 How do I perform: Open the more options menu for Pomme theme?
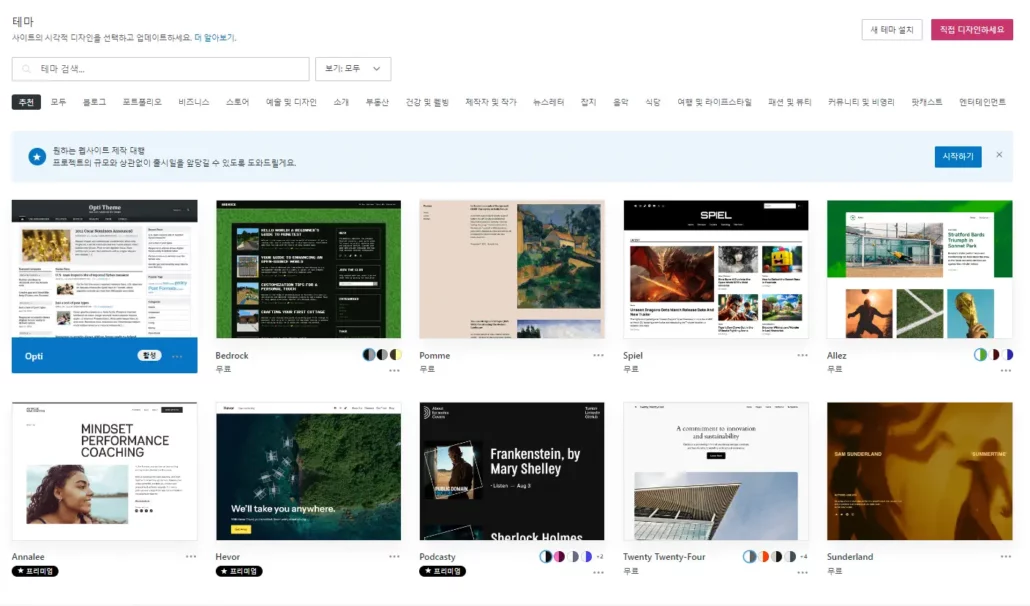(598, 355)
